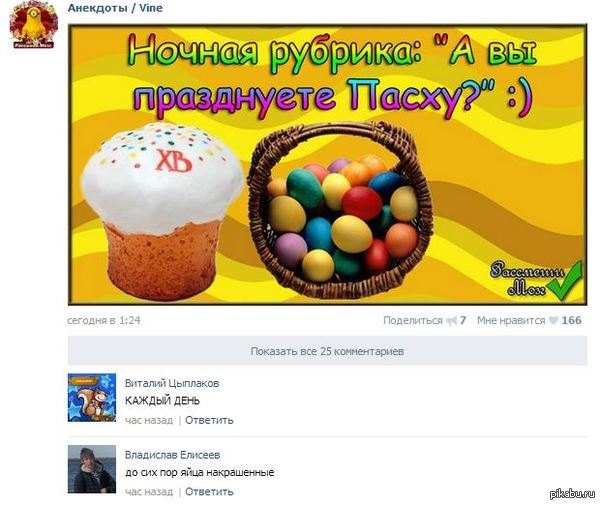This screenshot has width=600, height=505.
Task: Click the Мне нравится link
Action: click(x=511, y=321)
